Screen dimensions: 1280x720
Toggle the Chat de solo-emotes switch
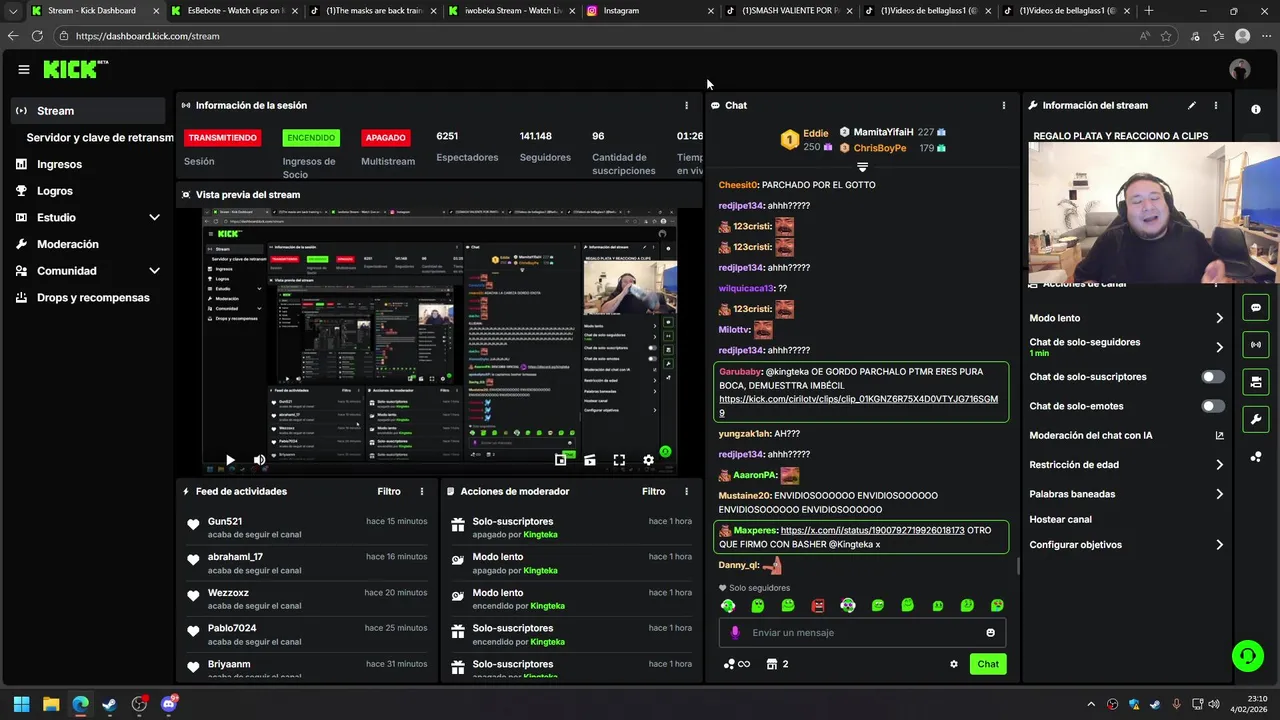1213,406
